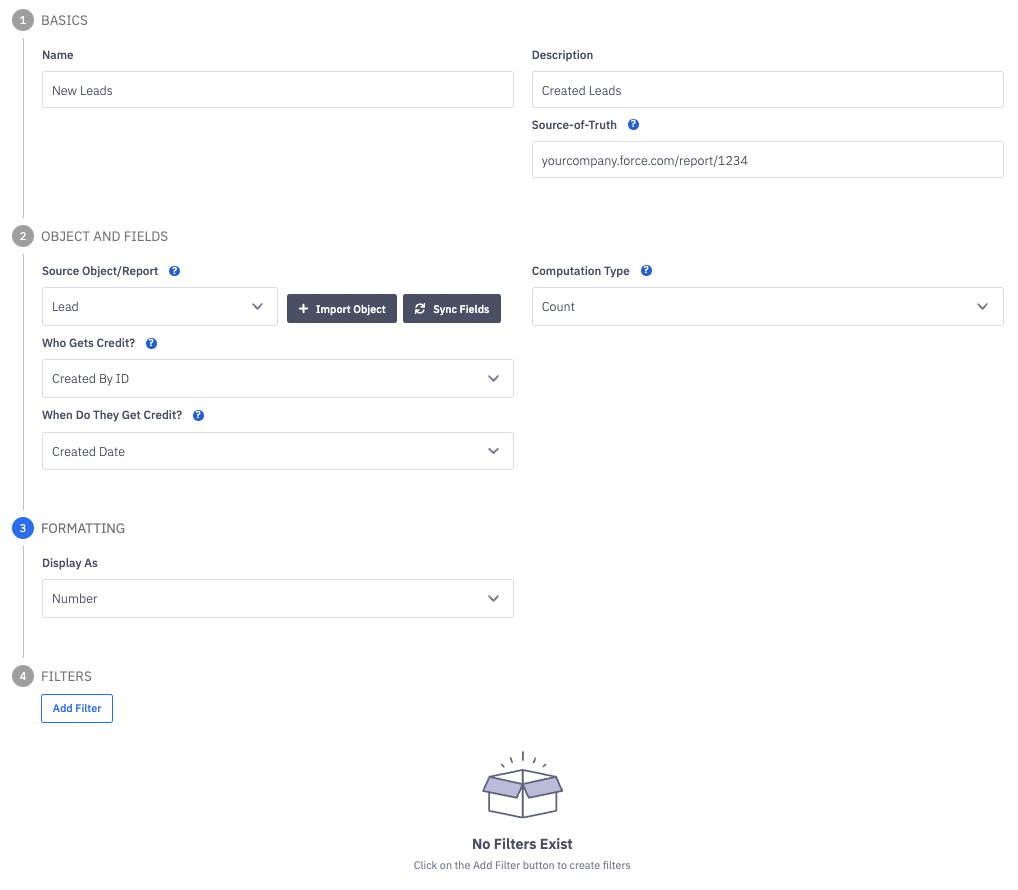Open the Created By ID dropdown
The height and width of the screenshot is (890, 1018).
tap(277, 379)
